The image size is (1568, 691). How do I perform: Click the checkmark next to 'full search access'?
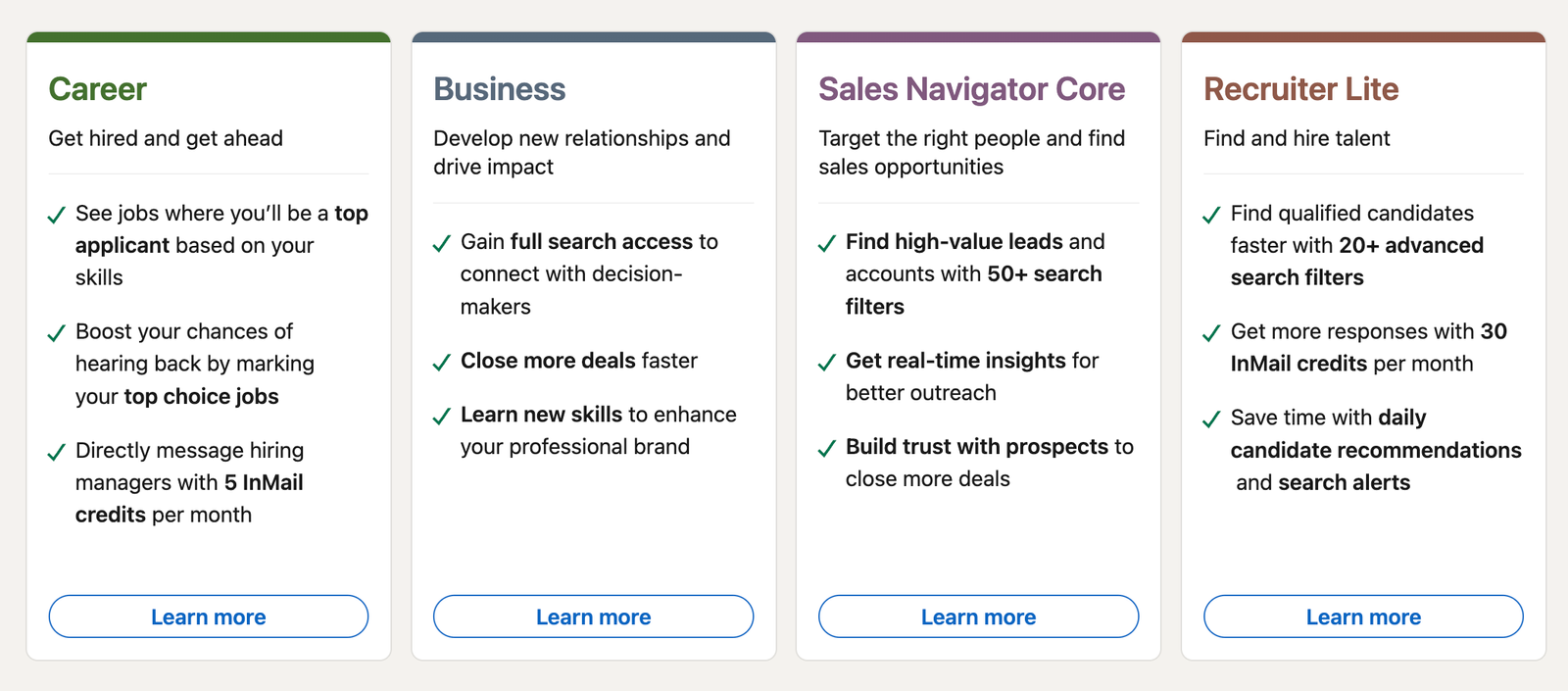[439, 243]
